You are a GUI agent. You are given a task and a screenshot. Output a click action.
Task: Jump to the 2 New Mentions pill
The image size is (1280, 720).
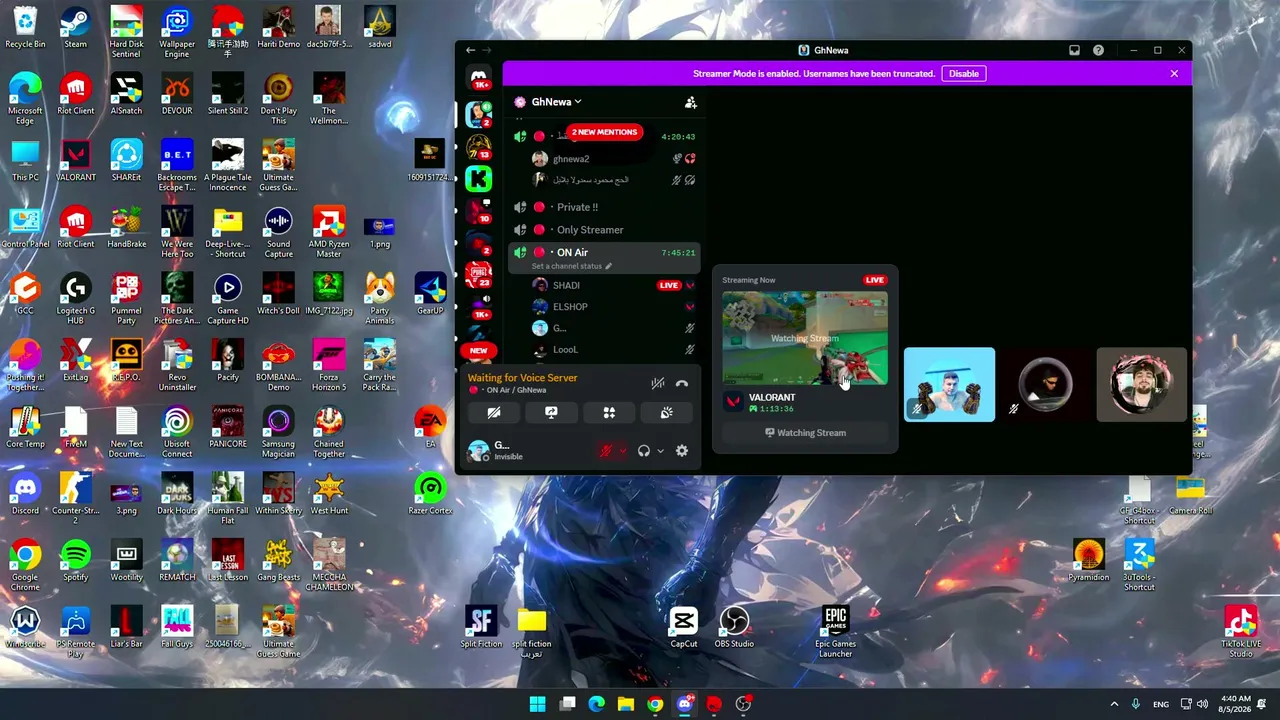(604, 132)
